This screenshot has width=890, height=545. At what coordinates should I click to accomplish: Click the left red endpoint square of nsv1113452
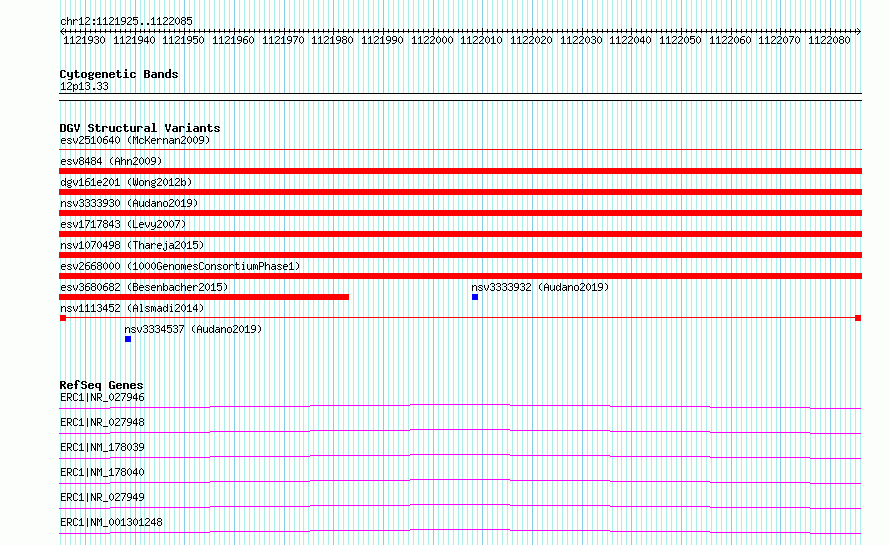(63, 318)
